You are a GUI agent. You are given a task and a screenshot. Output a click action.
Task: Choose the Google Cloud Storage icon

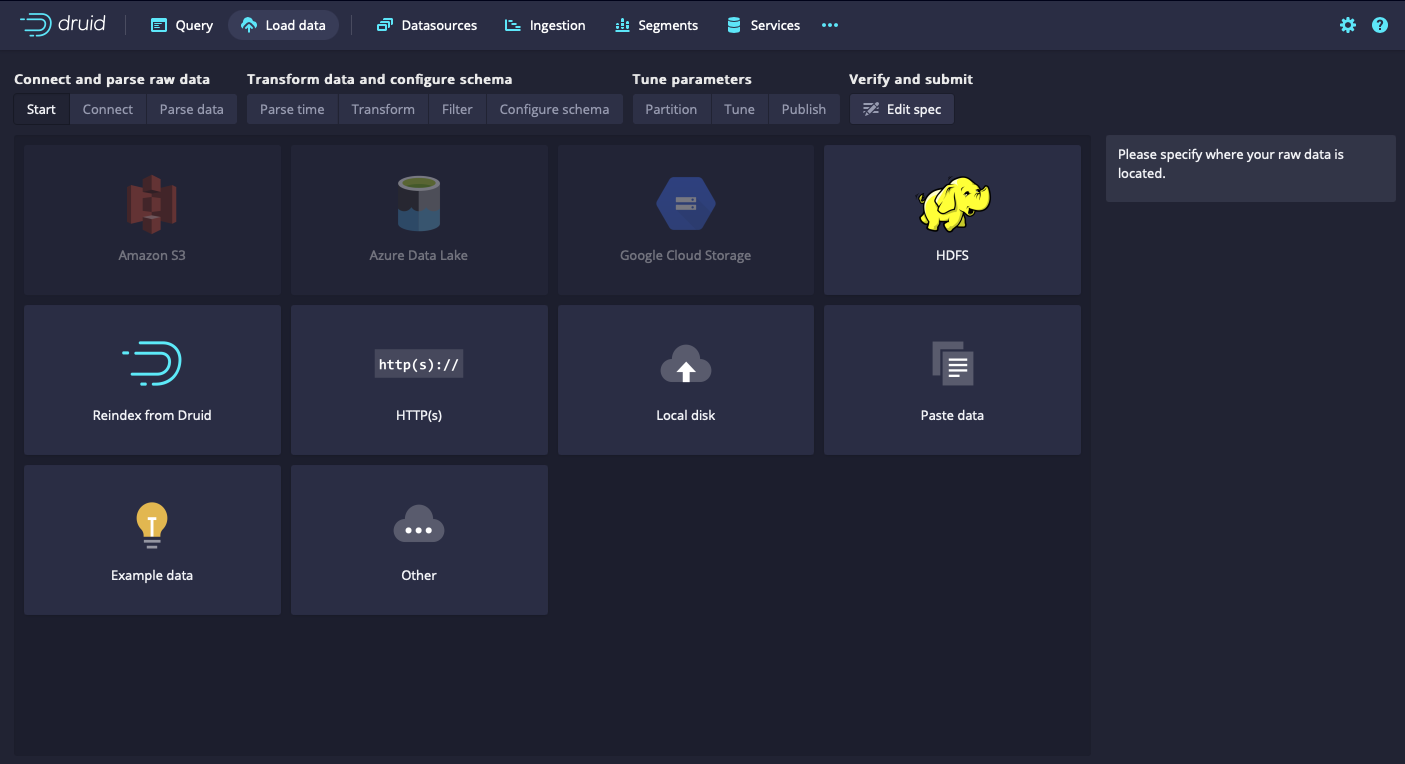click(x=686, y=203)
